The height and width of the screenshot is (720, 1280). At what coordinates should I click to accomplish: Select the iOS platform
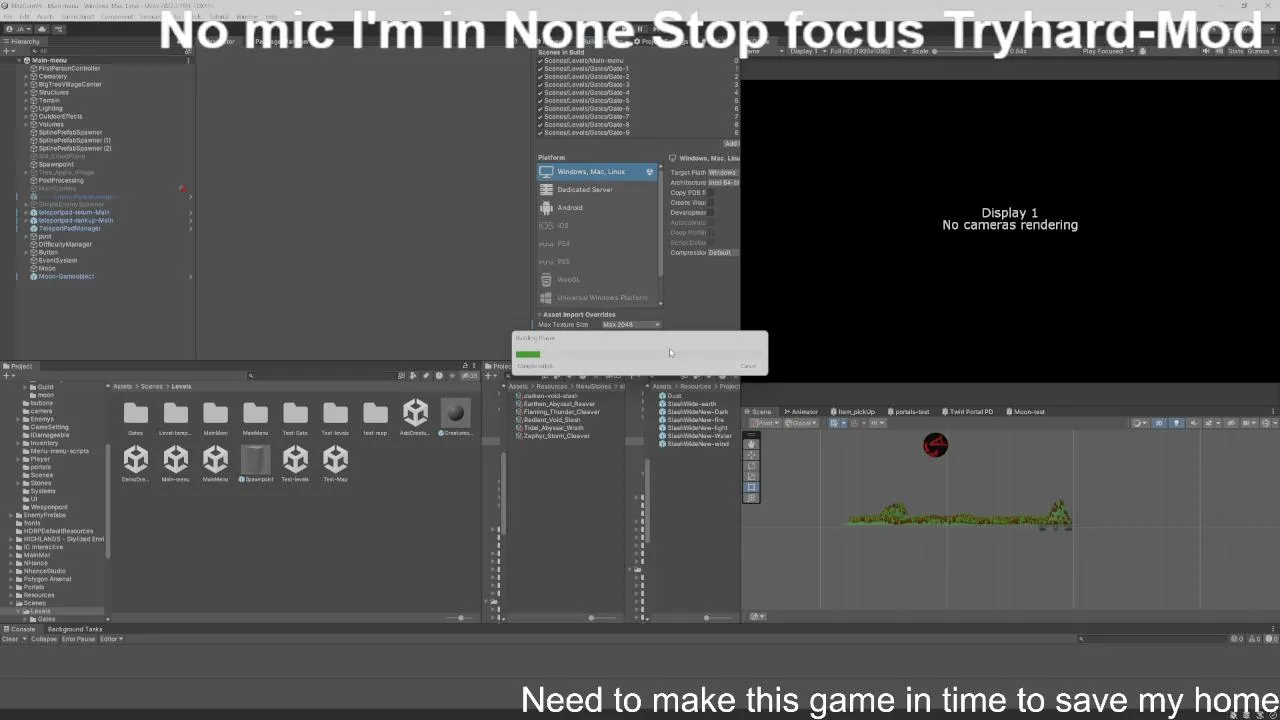click(x=598, y=226)
